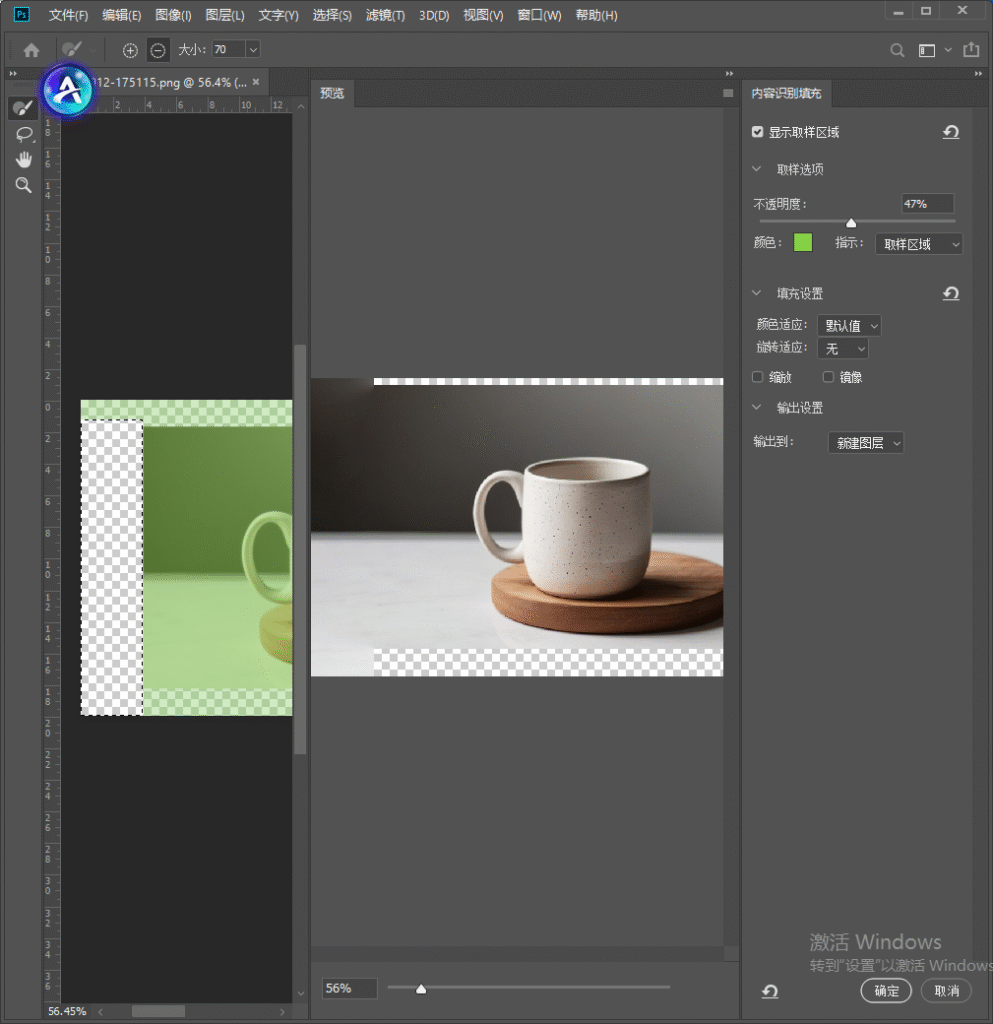Toggle the 显示取样区域 checkbox
This screenshot has width=993, height=1024.
pos(757,132)
